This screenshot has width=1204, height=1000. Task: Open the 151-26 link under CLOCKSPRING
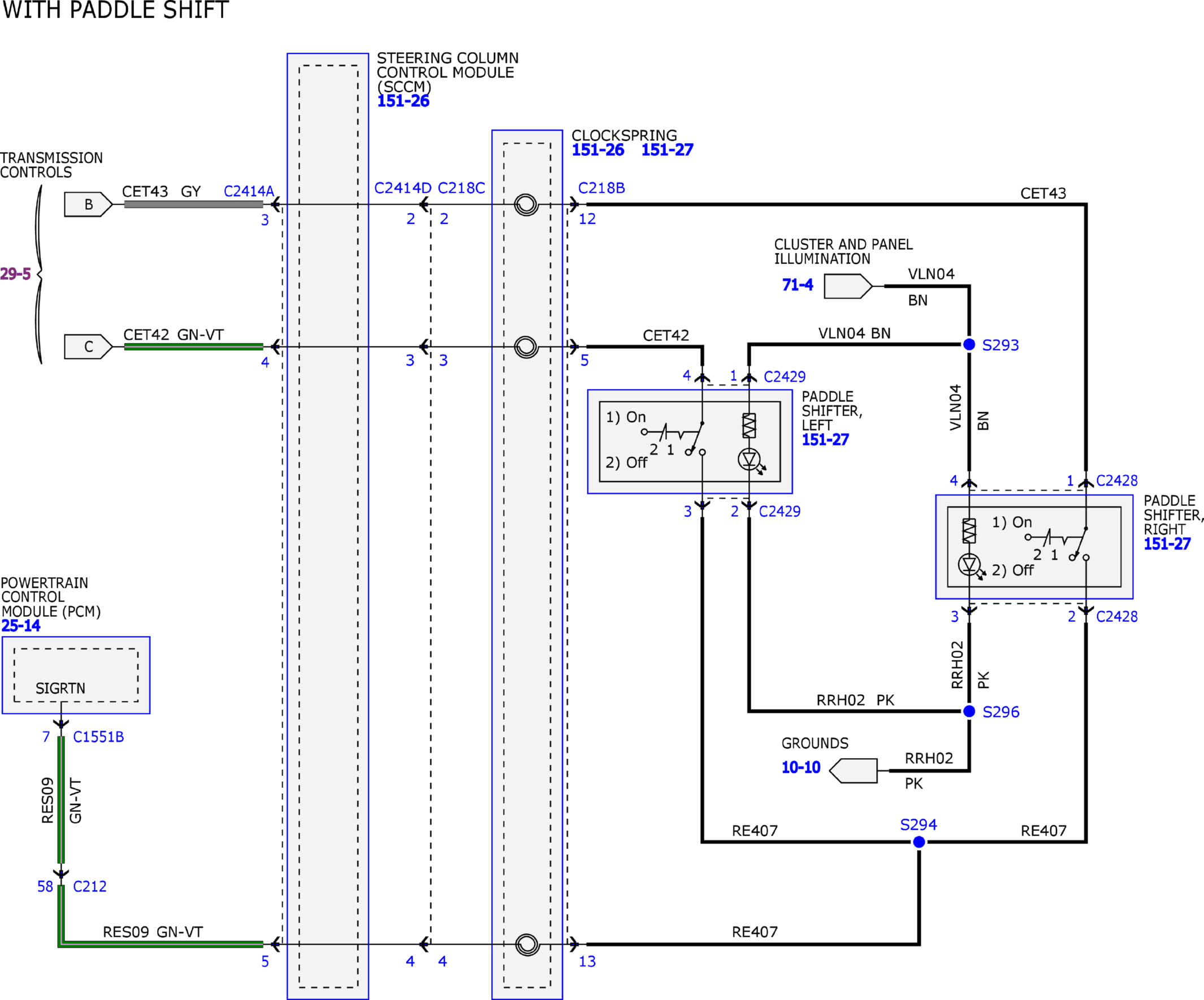coord(598,150)
